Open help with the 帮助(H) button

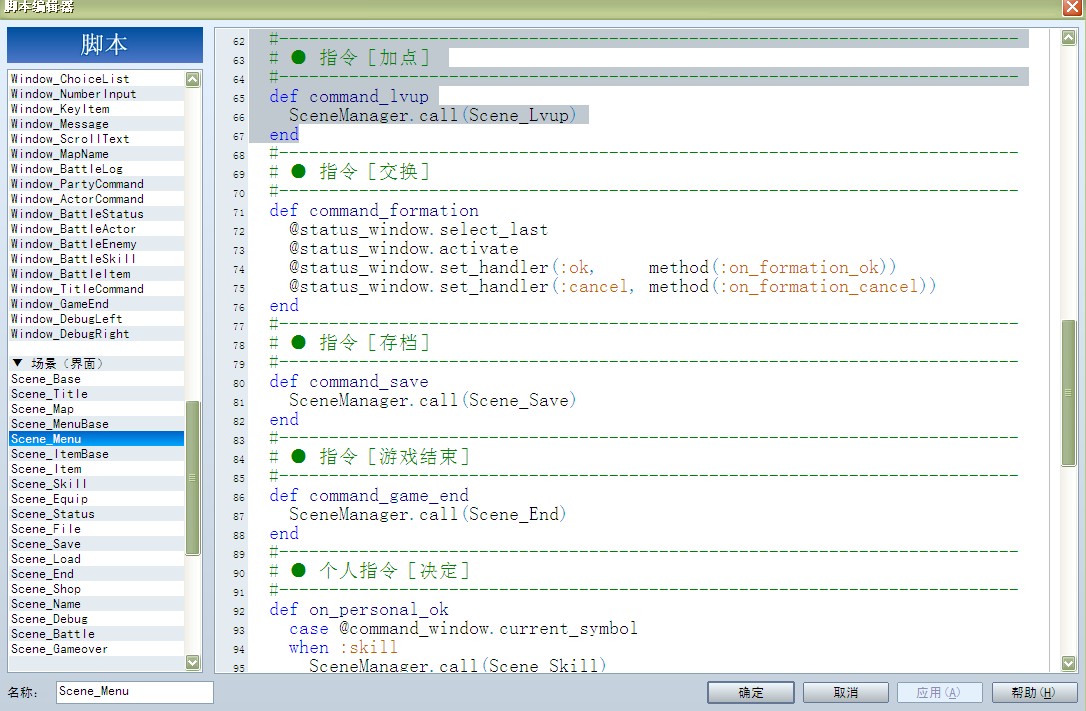tap(1034, 692)
